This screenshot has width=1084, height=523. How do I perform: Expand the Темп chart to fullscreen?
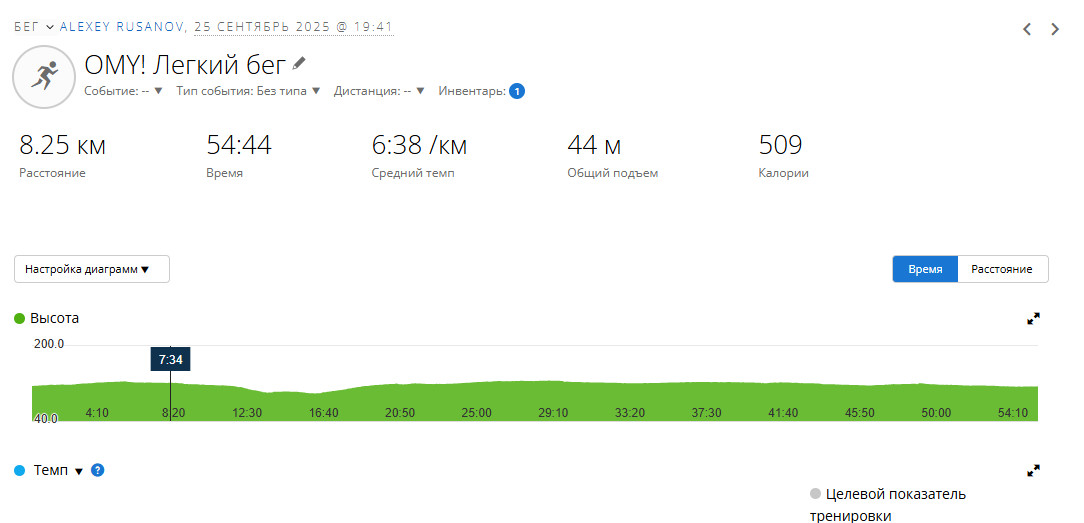(1034, 470)
